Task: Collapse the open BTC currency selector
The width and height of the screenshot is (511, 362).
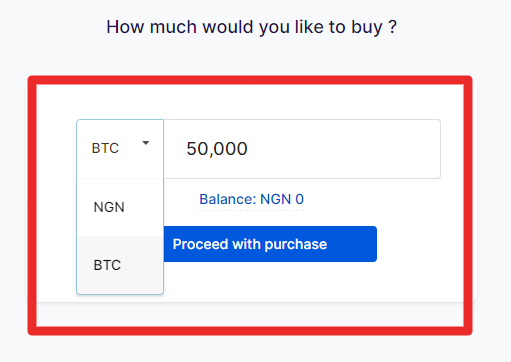Action: click(120, 149)
